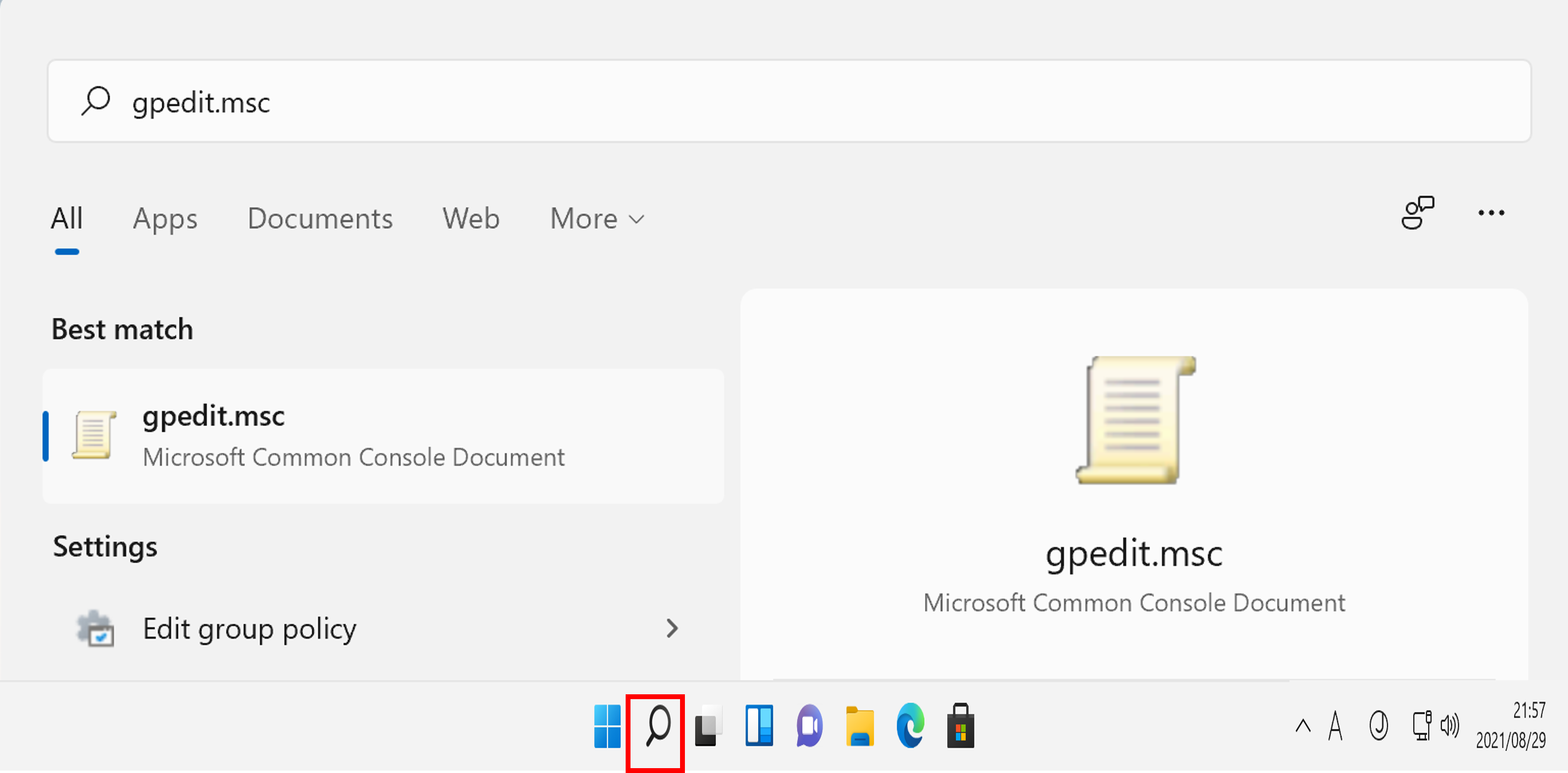Show hidden system tray icons
This screenshot has height=773, width=1568.
pyautogui.click(x=1303, y=725)
